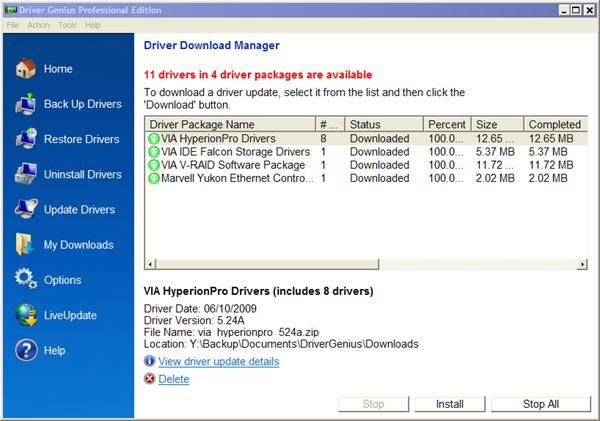Screen dimensions: 600x421
Task: Sort by Status column header
Action: point(384,124)
